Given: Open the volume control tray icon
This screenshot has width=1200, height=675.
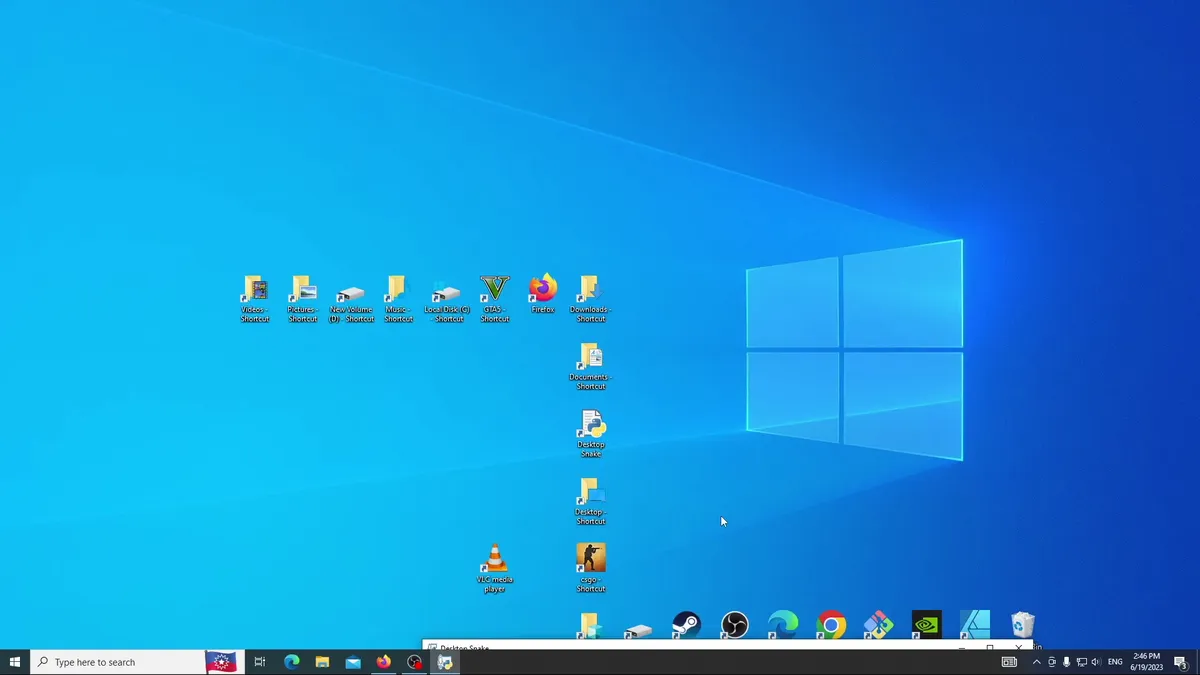Looking at the screenshot, I should [x=1096, y=662].
